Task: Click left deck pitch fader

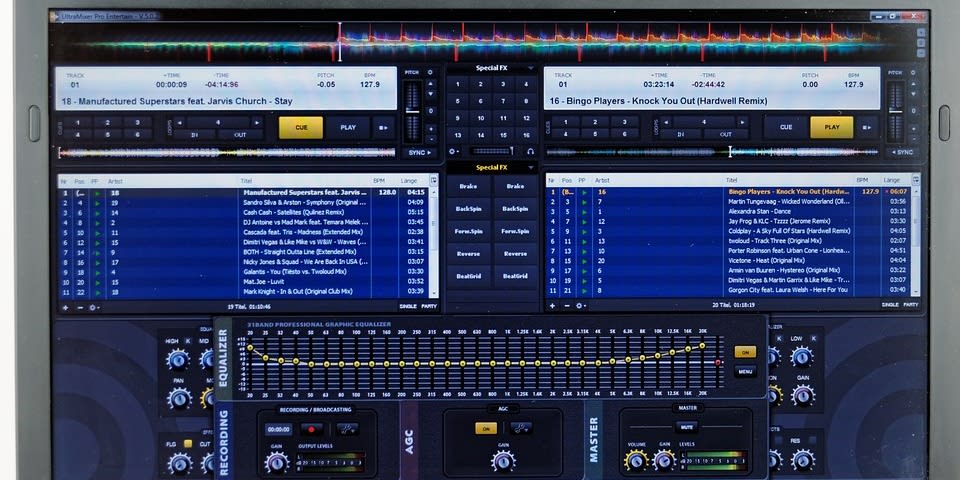Action: [413, 111]
